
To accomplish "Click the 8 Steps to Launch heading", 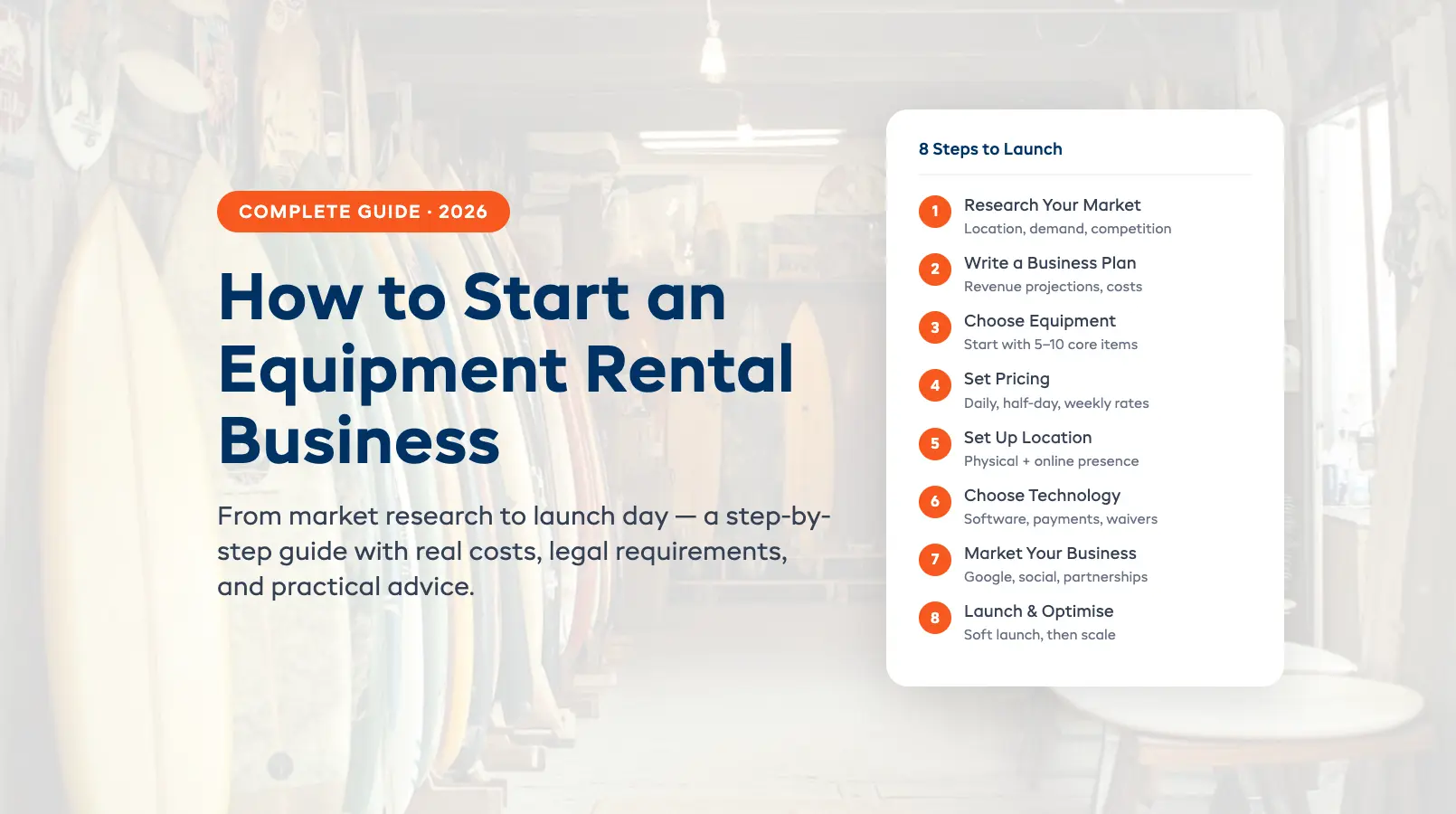I will click(x=991, y=148).
